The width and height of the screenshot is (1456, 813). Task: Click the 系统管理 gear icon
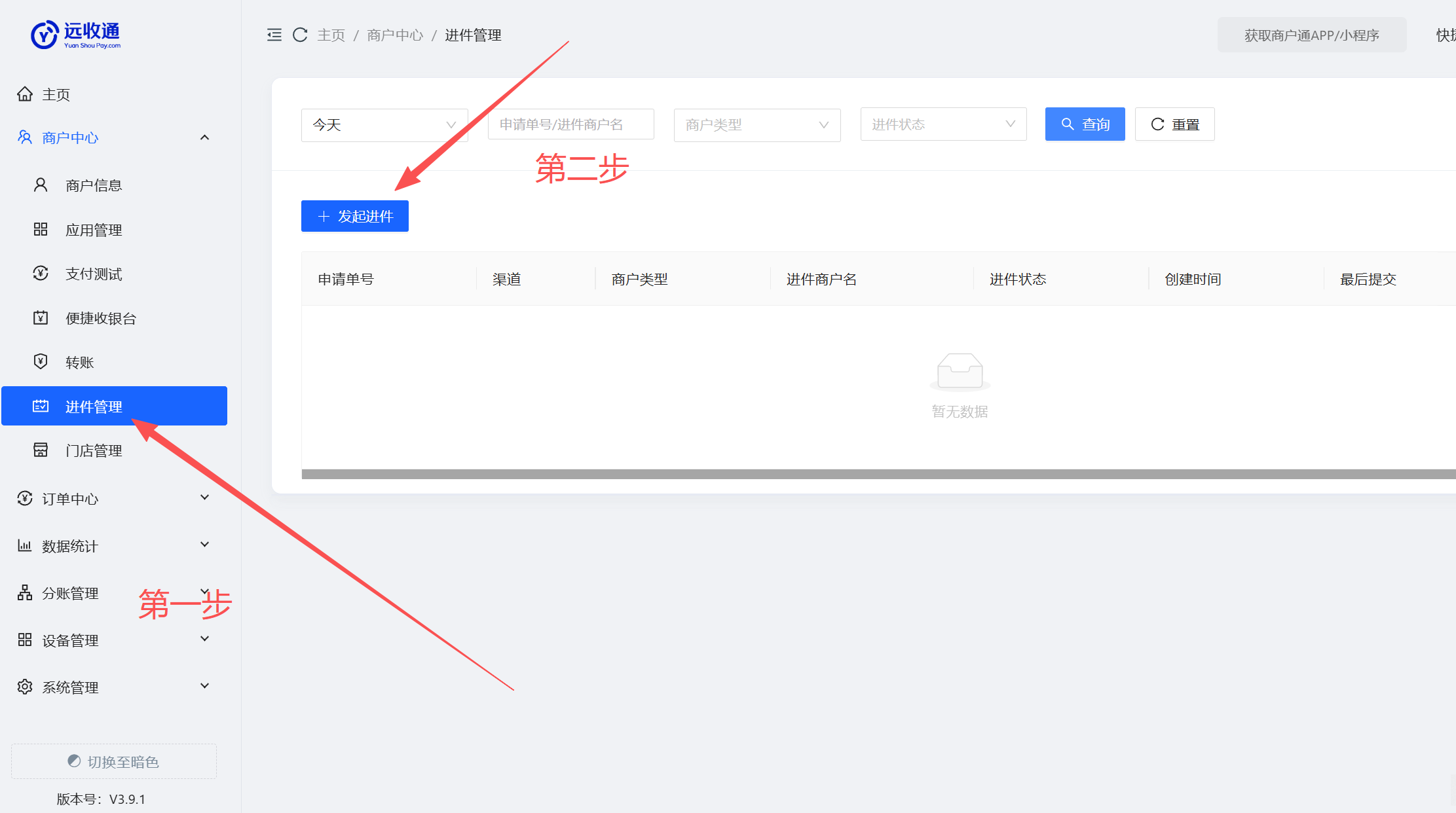(x=24, y=687)
